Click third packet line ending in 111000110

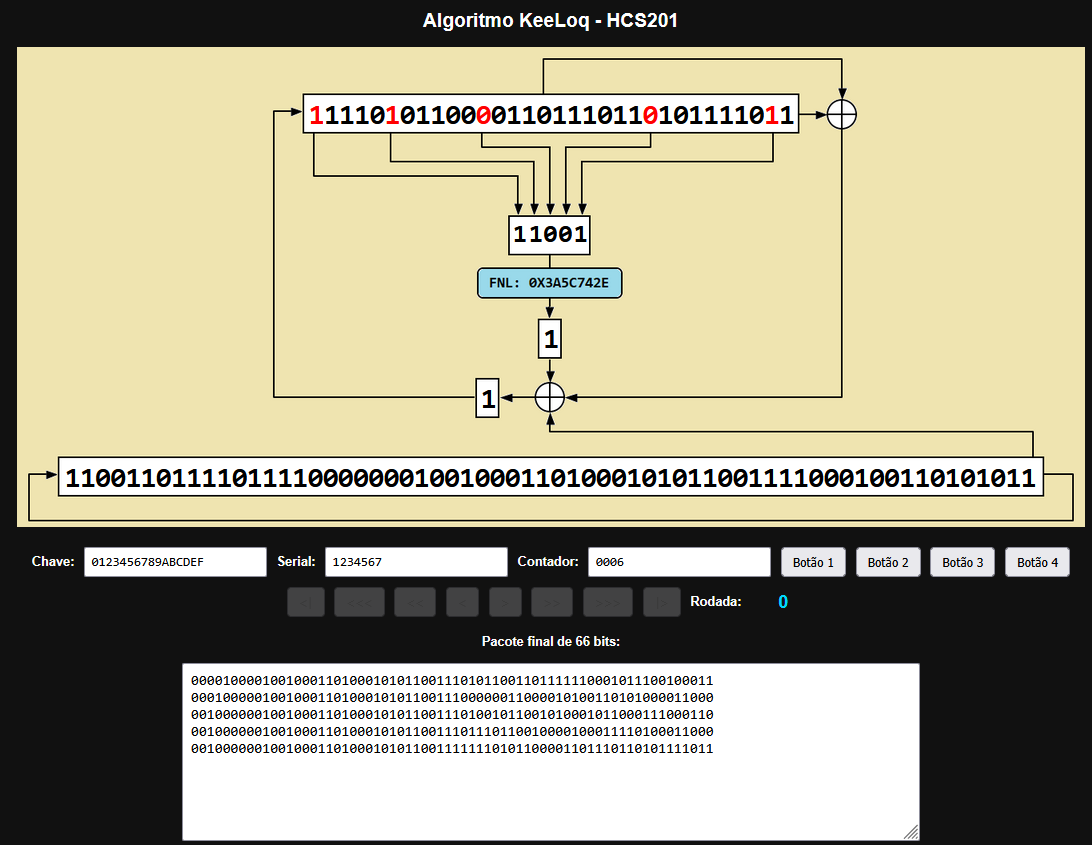[452, 715]
